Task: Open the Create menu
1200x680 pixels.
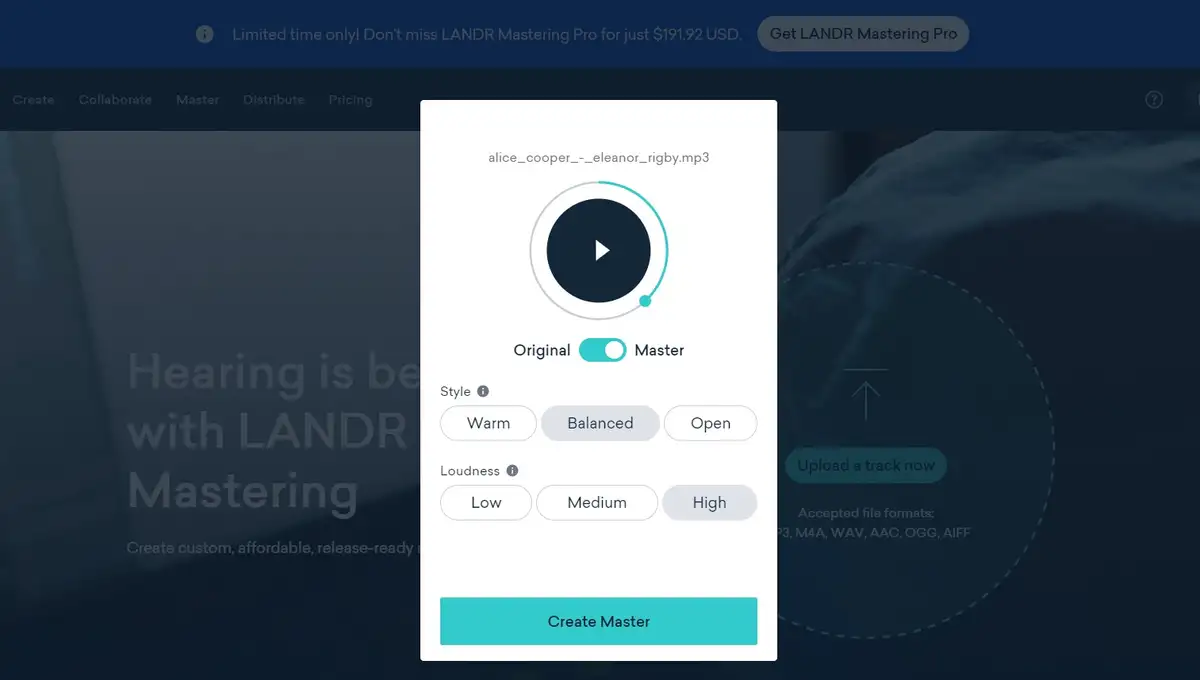Action: coord(33,100)
